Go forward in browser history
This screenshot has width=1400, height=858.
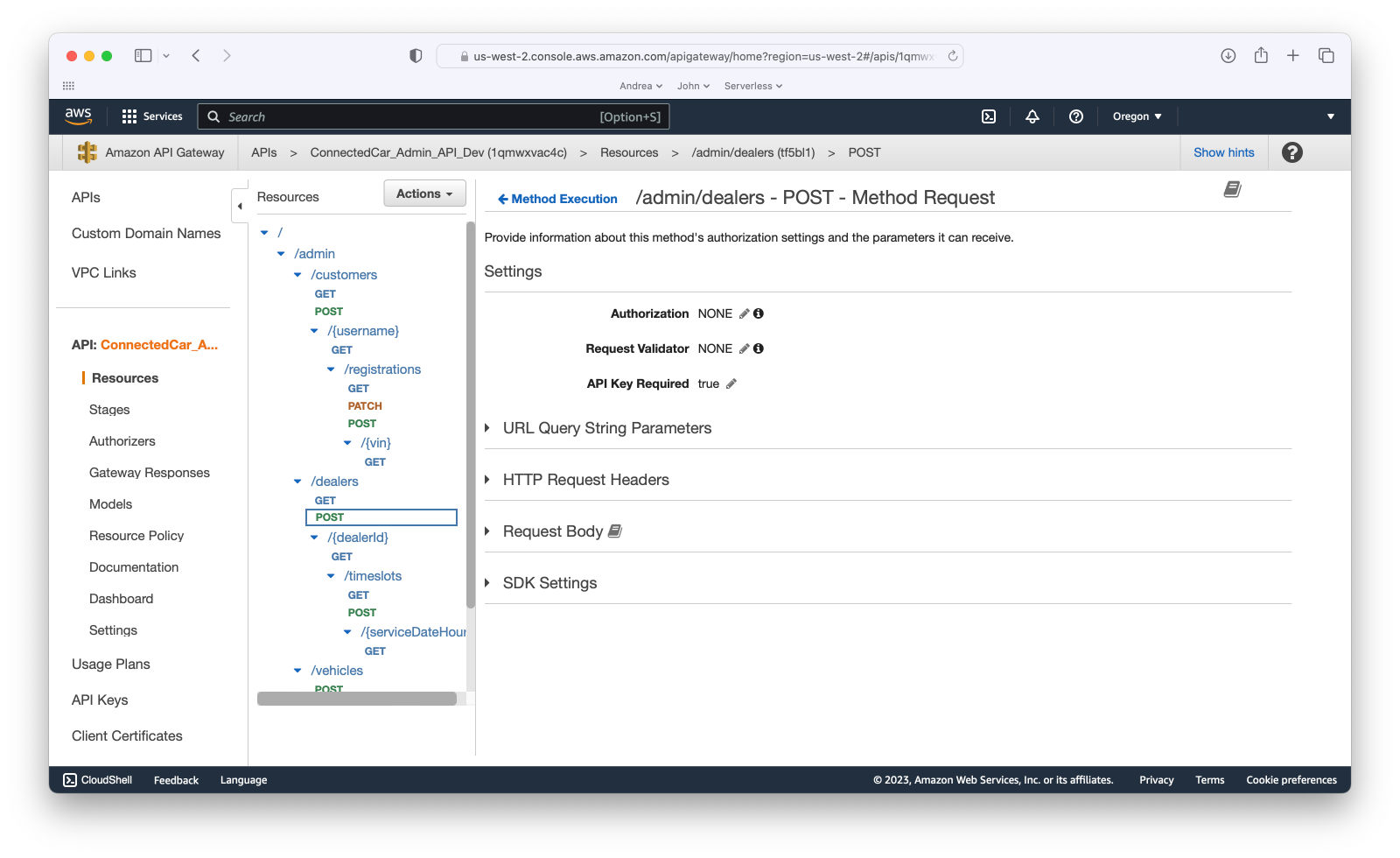[x=227, y=56]
